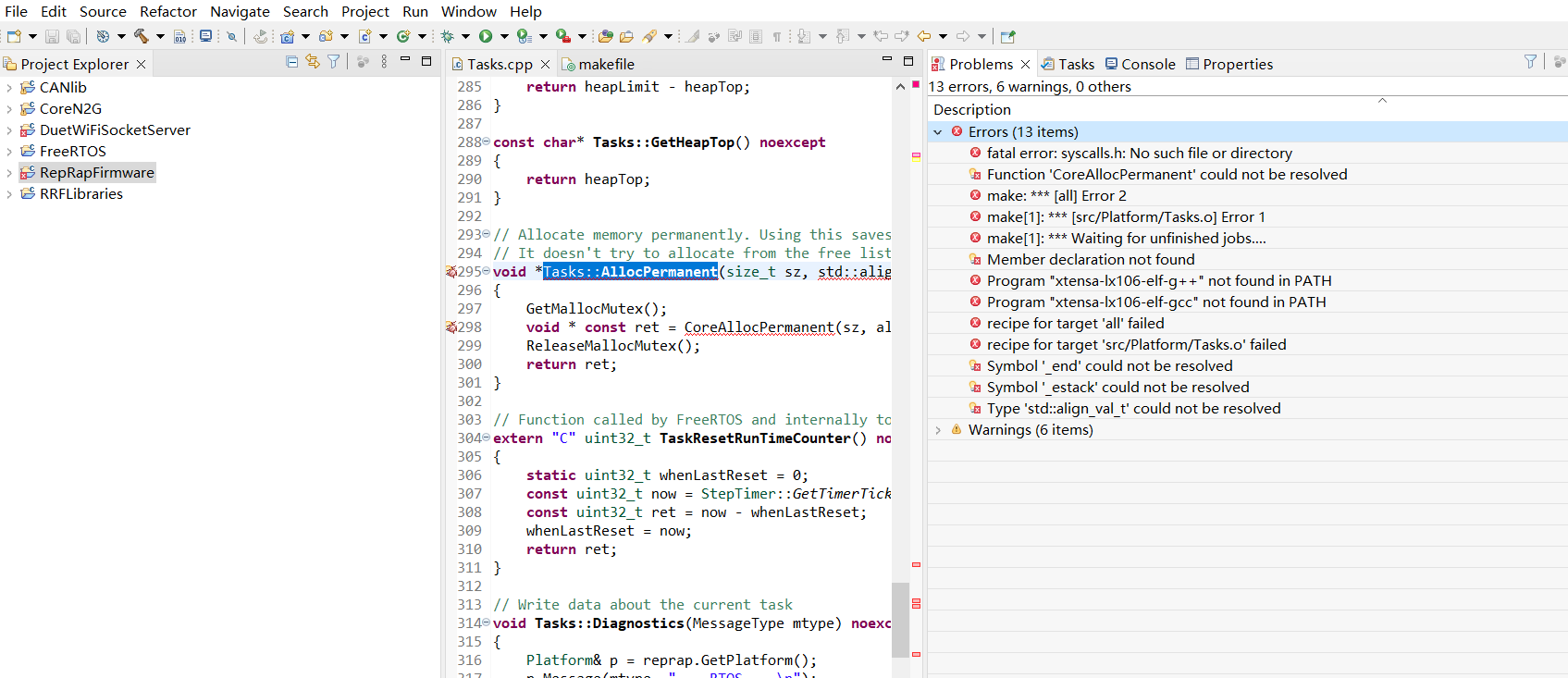Collapse all in Project Explorer

[292, 61]
